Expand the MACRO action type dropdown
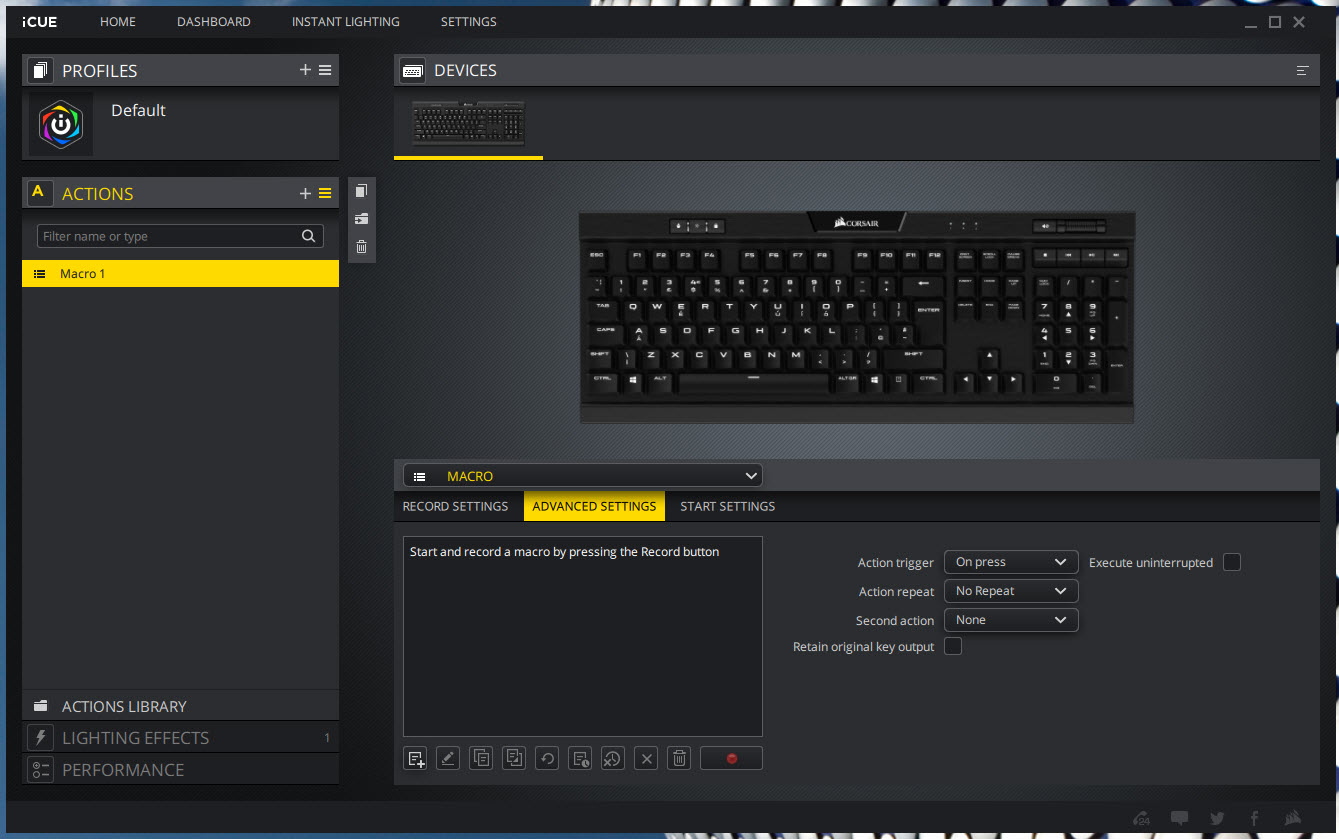Image resolution: width=1339 pixels, height=839 pixels. click(582, 477)
